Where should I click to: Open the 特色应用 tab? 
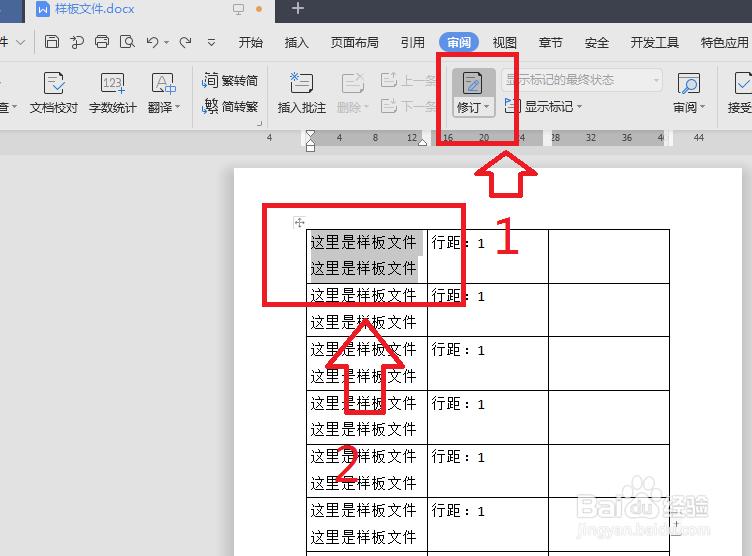click(724, 43)
